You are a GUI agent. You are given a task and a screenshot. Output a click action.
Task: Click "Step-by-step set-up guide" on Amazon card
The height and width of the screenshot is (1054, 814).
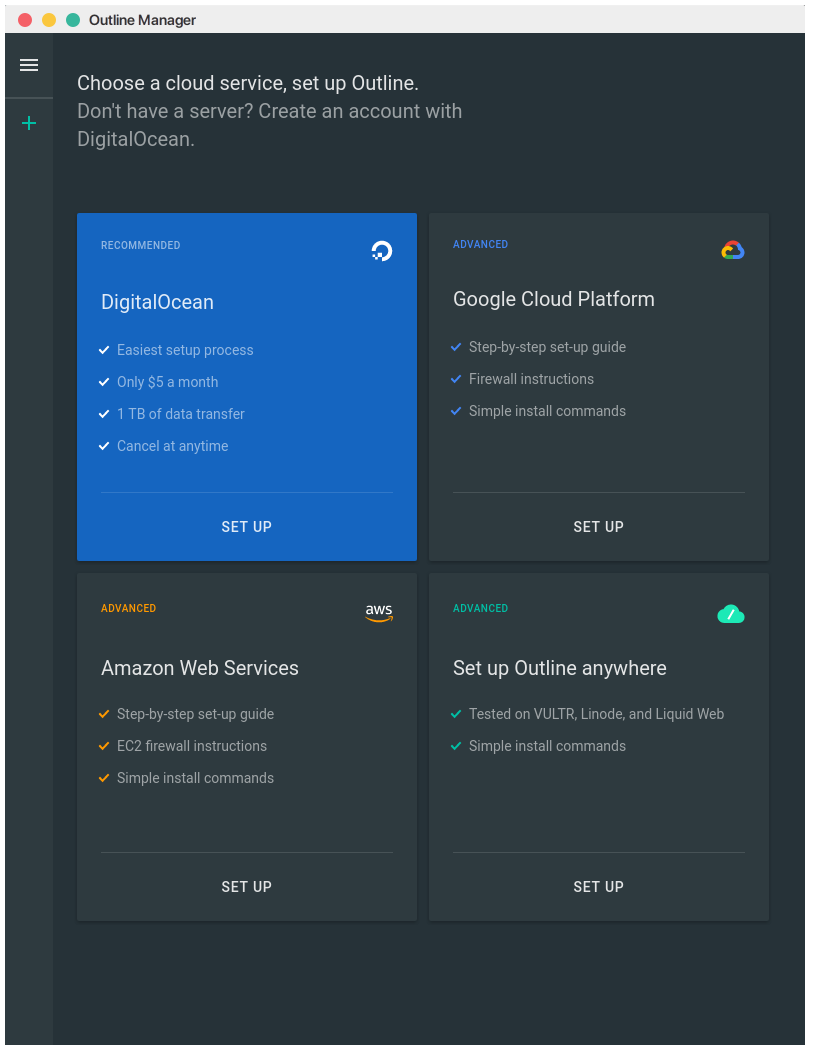point(196,714)
